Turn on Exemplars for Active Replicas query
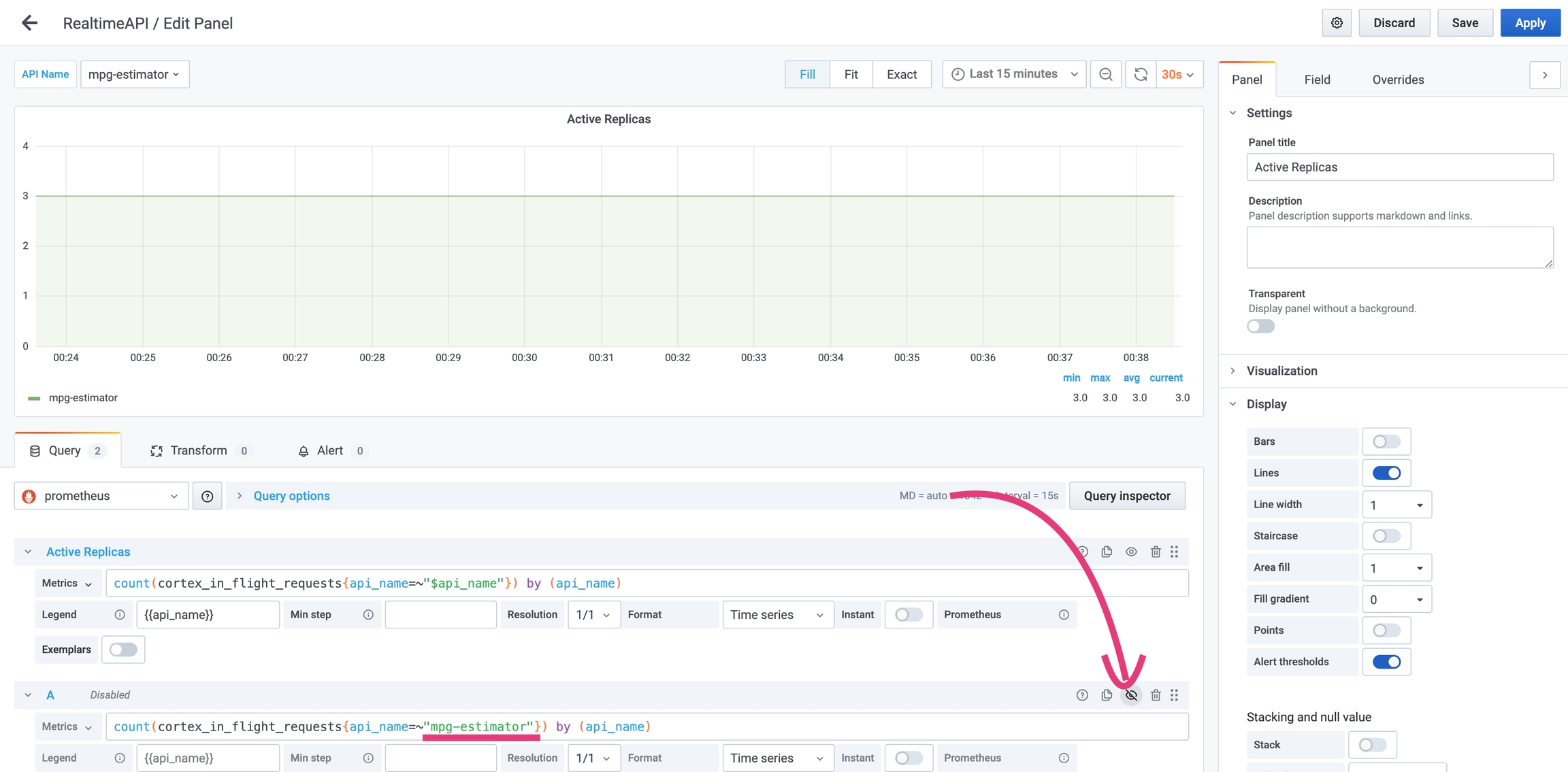This screenshot has width=1568, height=772. click(123, 650)
